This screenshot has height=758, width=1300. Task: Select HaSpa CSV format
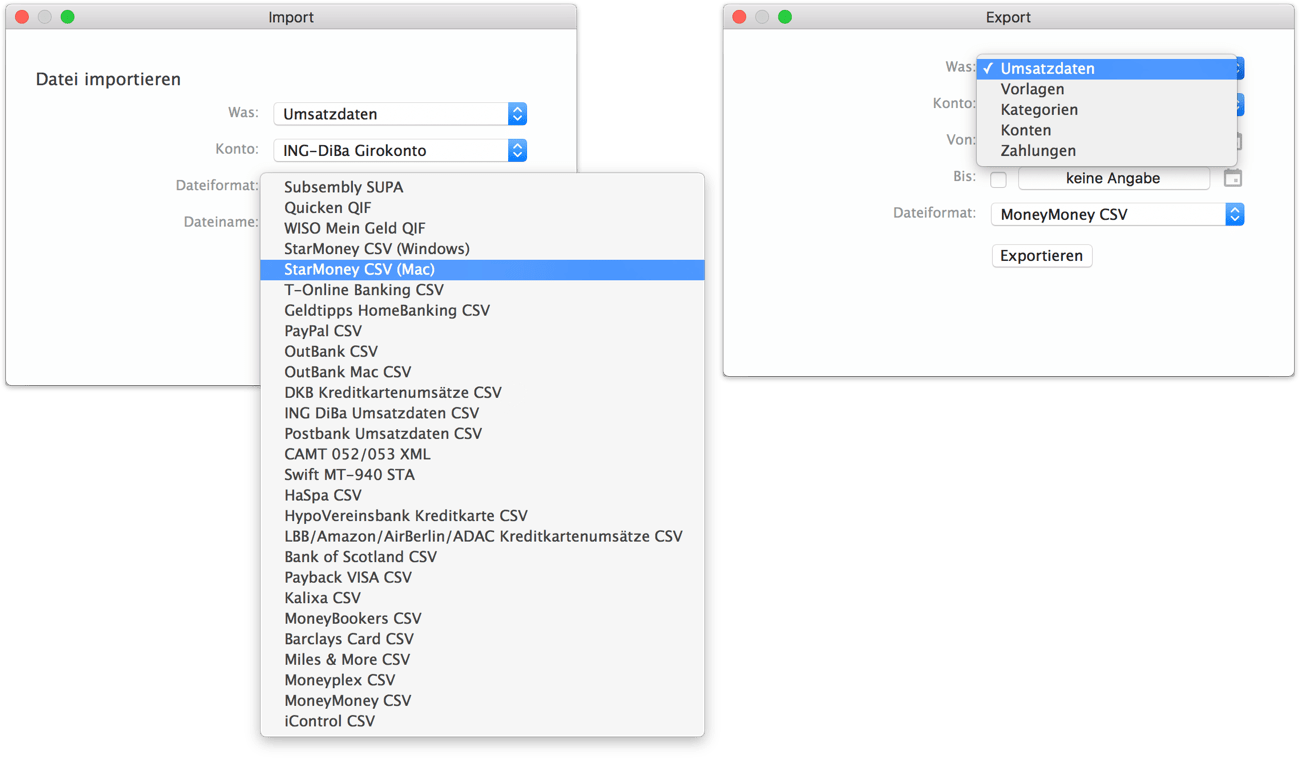(482, 495)
